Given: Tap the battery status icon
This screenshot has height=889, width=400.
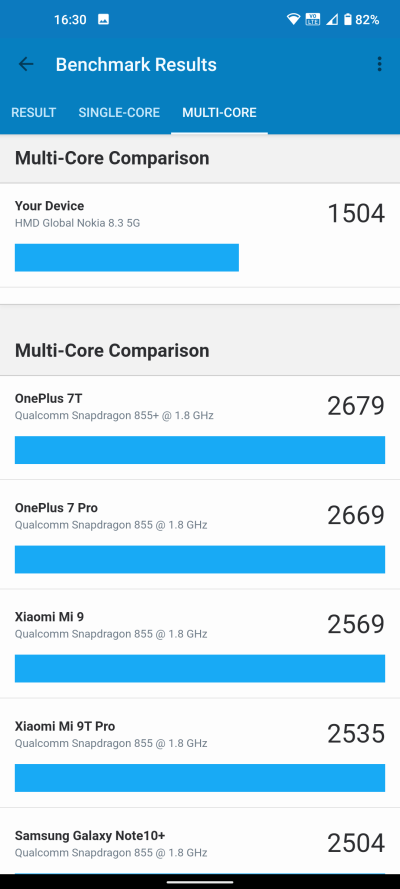Looking at the screenshot, I should tap(347, 19).
